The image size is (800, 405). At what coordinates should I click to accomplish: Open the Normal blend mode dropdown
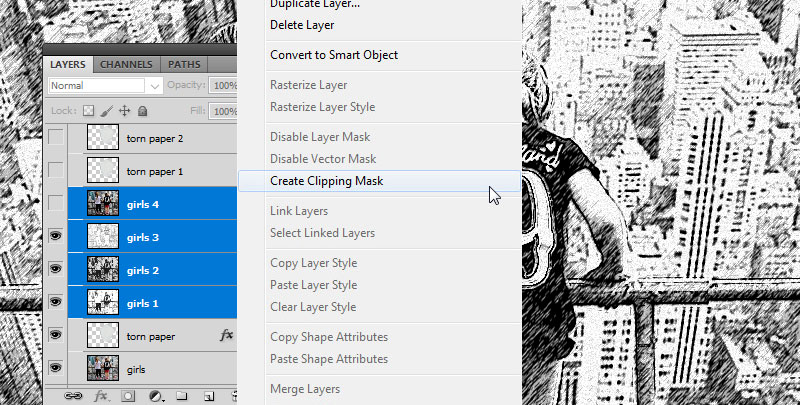[106, 86]
